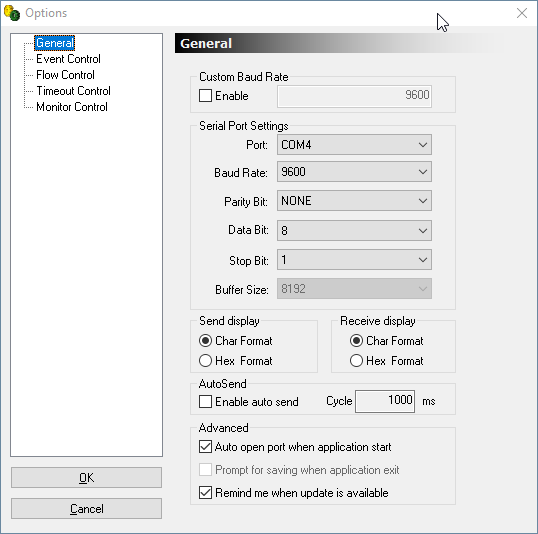The width and height of the screenshot is (538, 534).
Task: Select Event Control in the tree
Action: [68, 59]
